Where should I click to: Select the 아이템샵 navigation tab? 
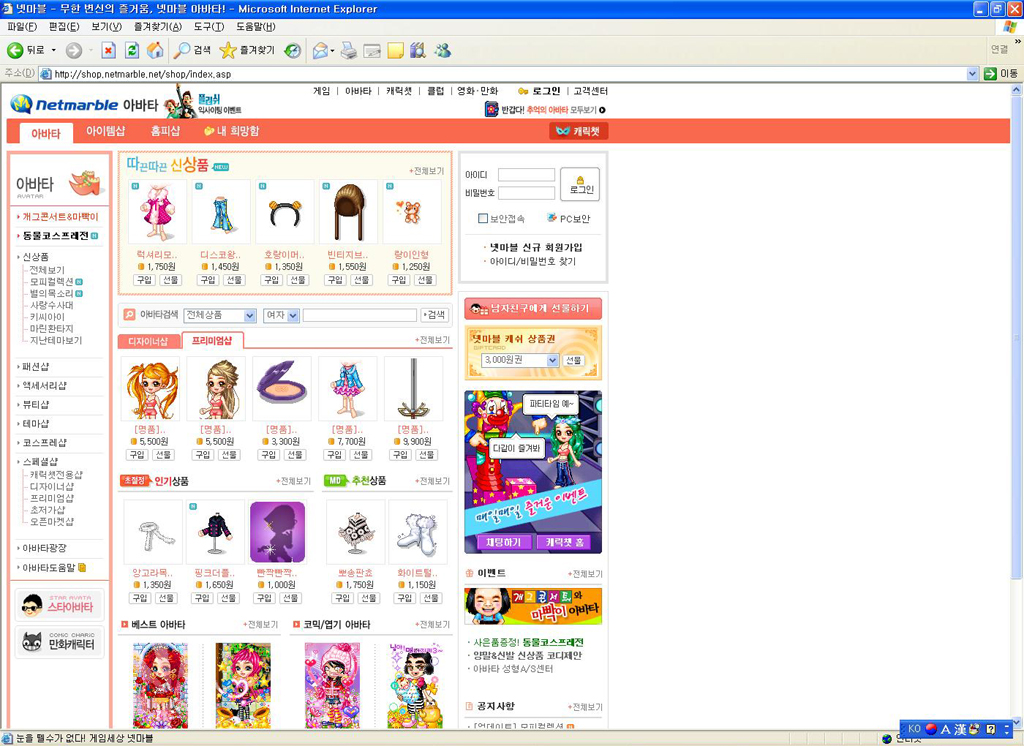[x=105, y=131]
